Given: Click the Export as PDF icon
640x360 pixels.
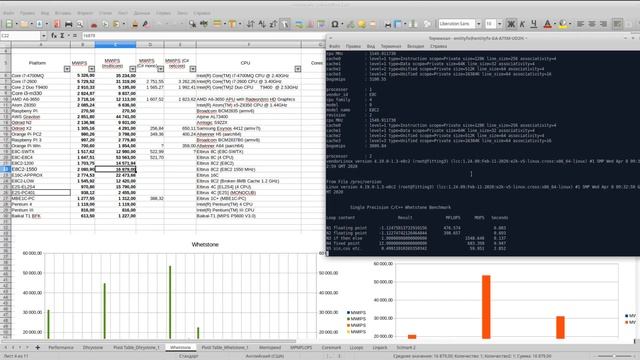Looking at the screenshot, I should [57, 24].
